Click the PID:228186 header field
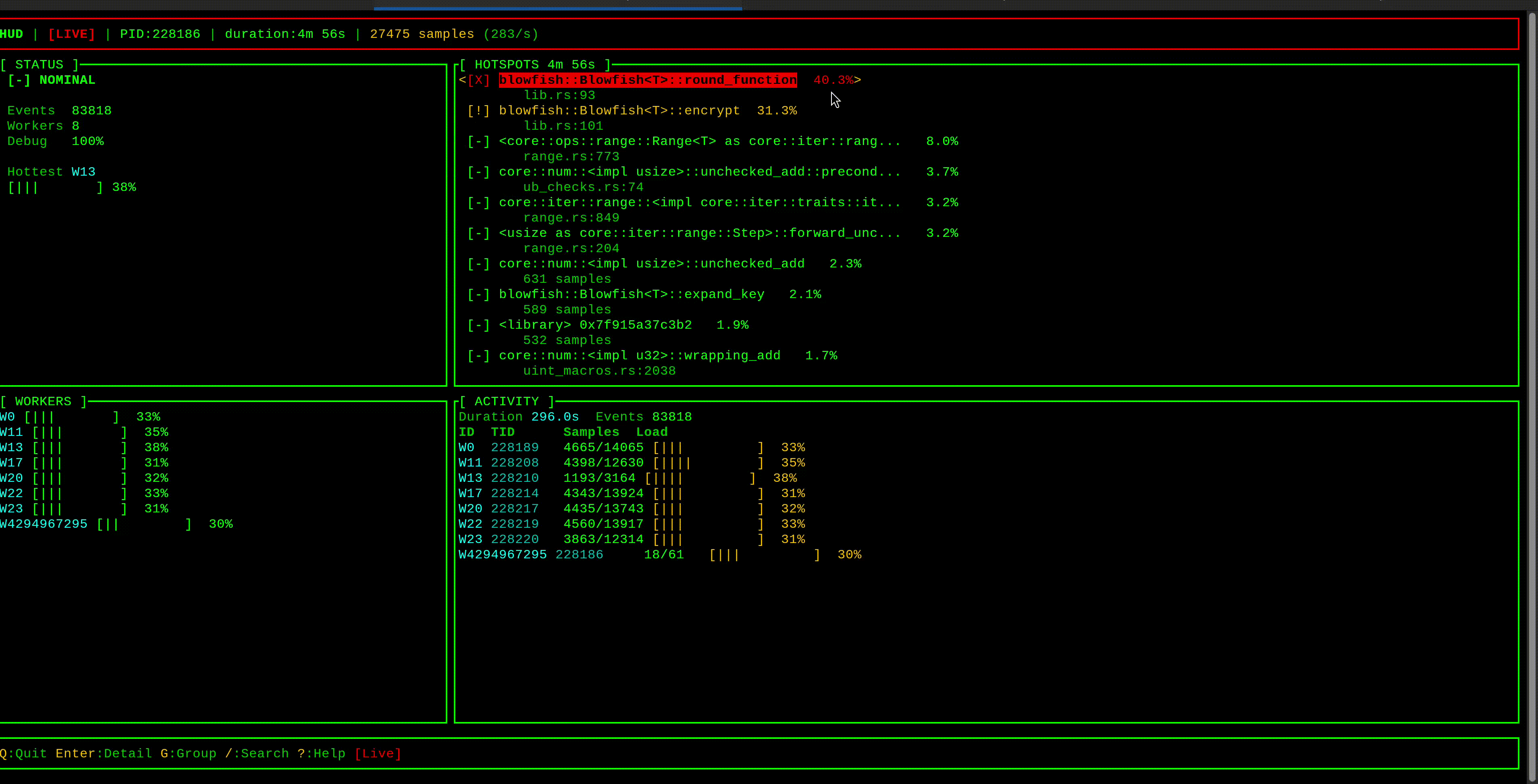1538x784 pixels. [x=160, y=34]
